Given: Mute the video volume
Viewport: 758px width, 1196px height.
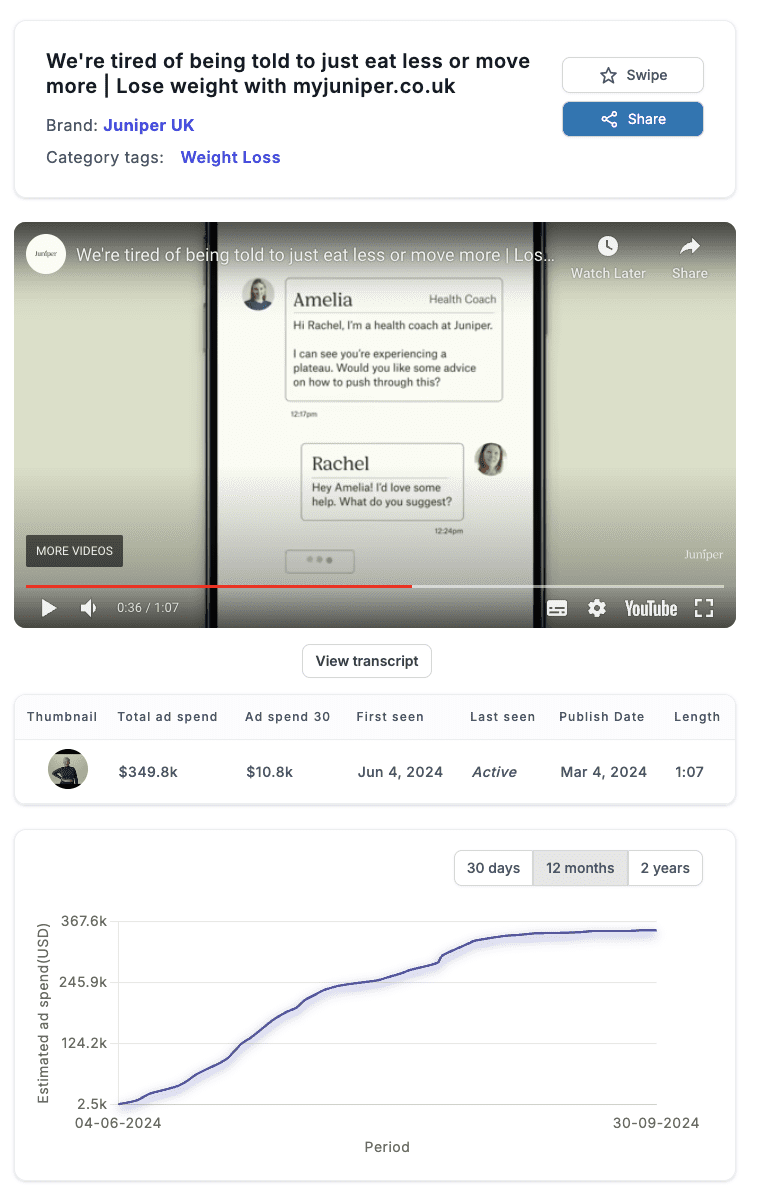Looking at the screenshot, I should tap(88, 608).
